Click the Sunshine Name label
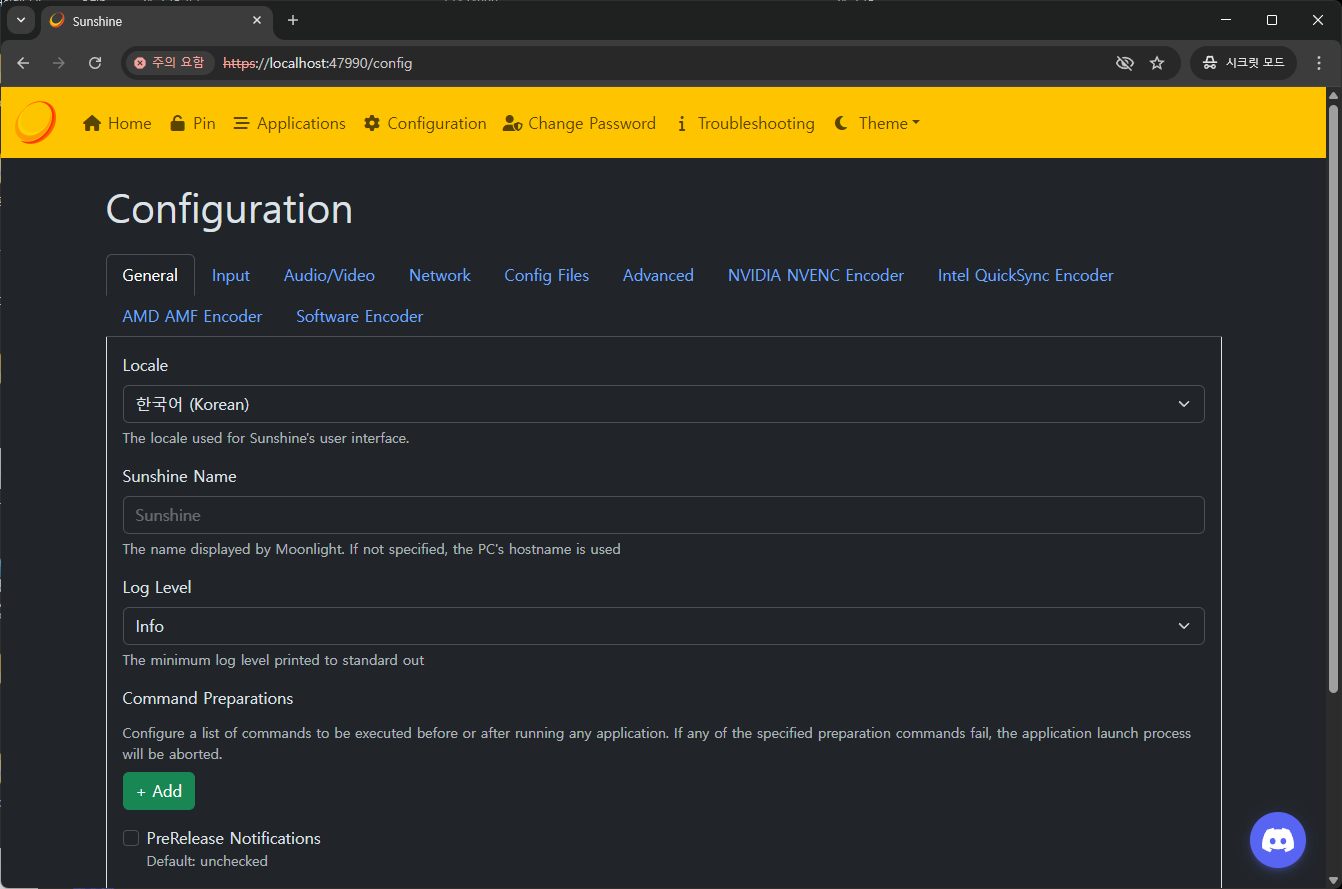1342x889 pixels. 180,476
